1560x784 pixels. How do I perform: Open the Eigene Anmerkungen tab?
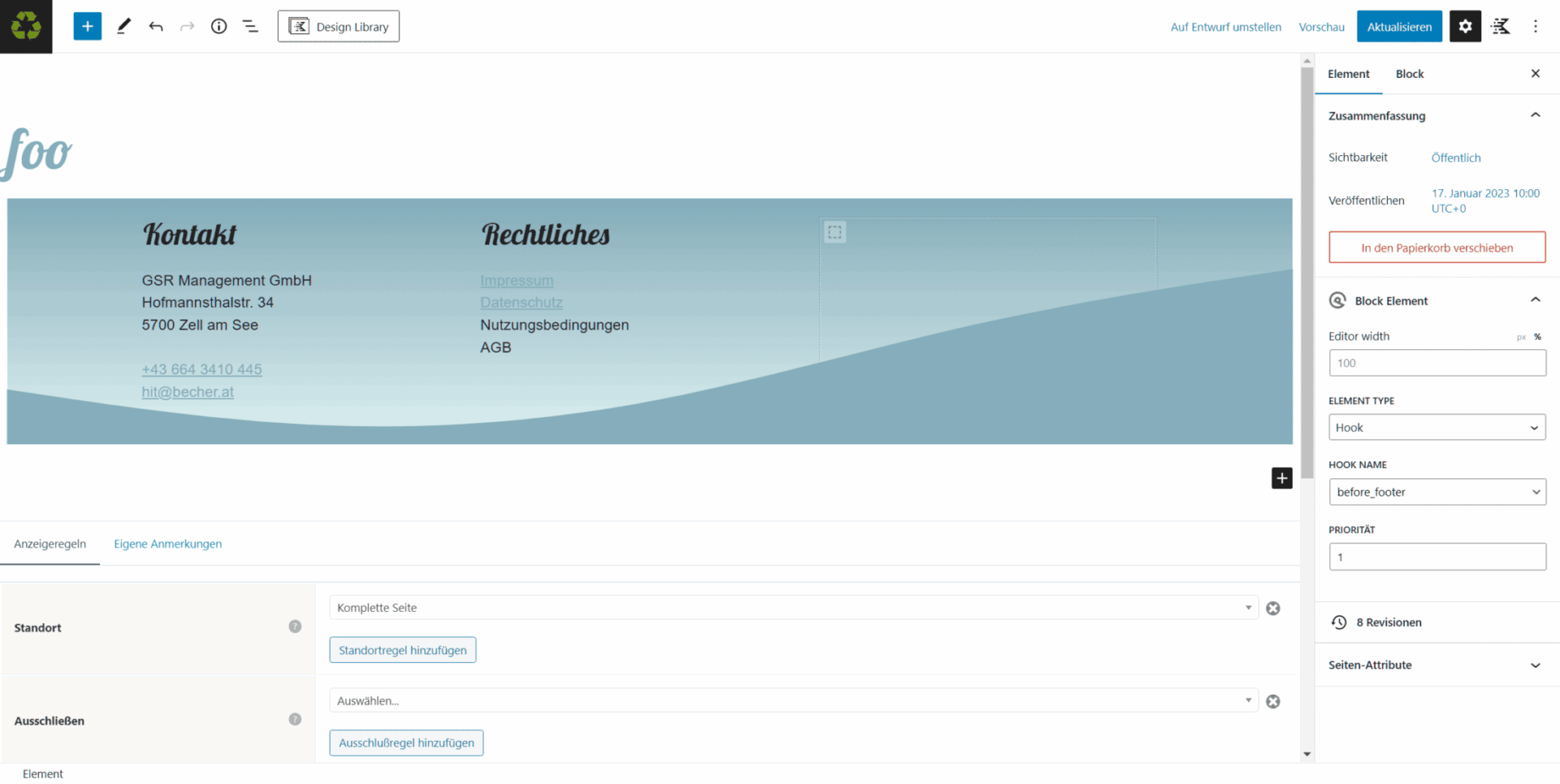[x=167, y=544]
